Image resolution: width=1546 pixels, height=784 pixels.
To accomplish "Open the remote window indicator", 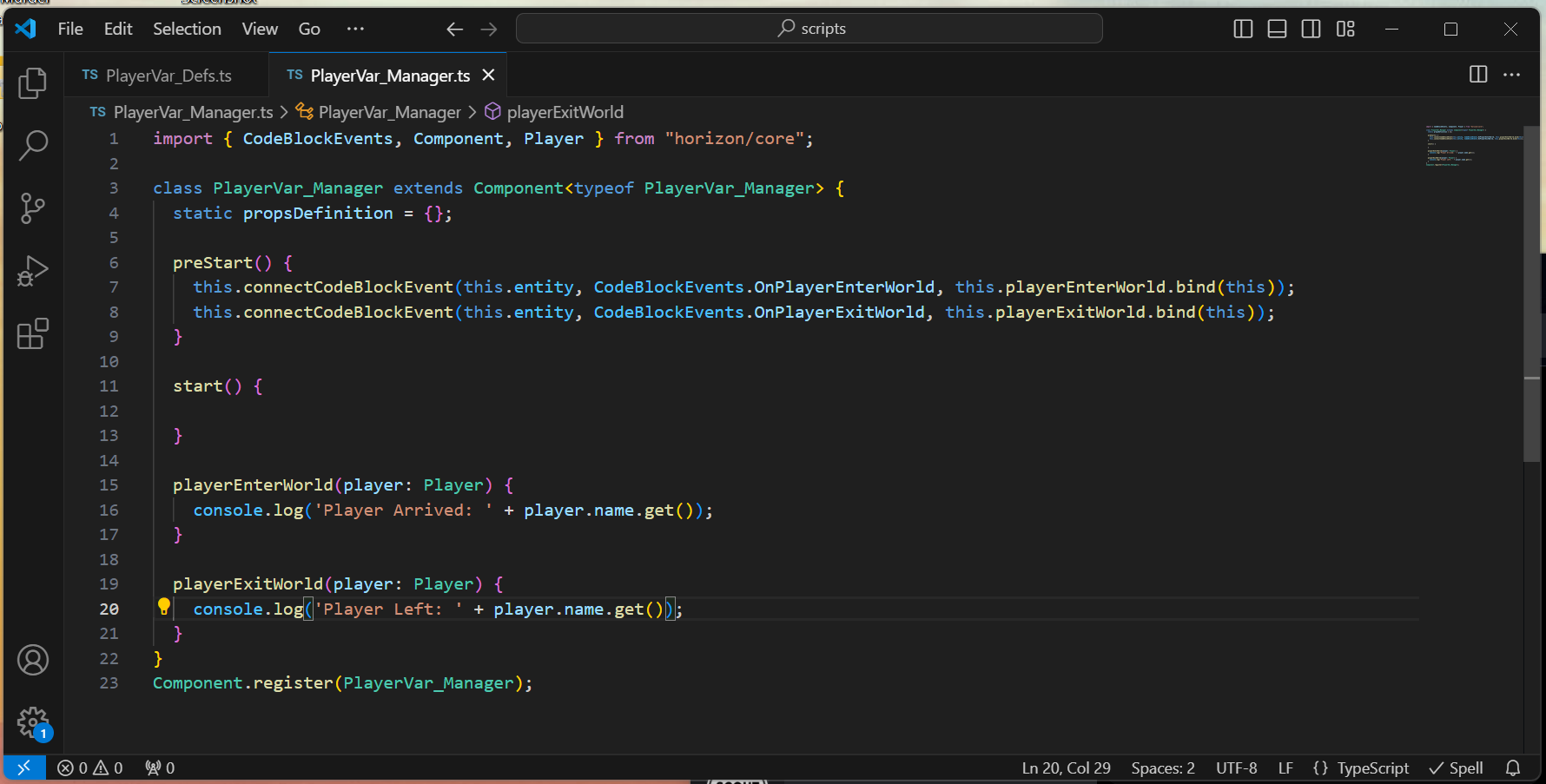I will click(x=24, y=768).
